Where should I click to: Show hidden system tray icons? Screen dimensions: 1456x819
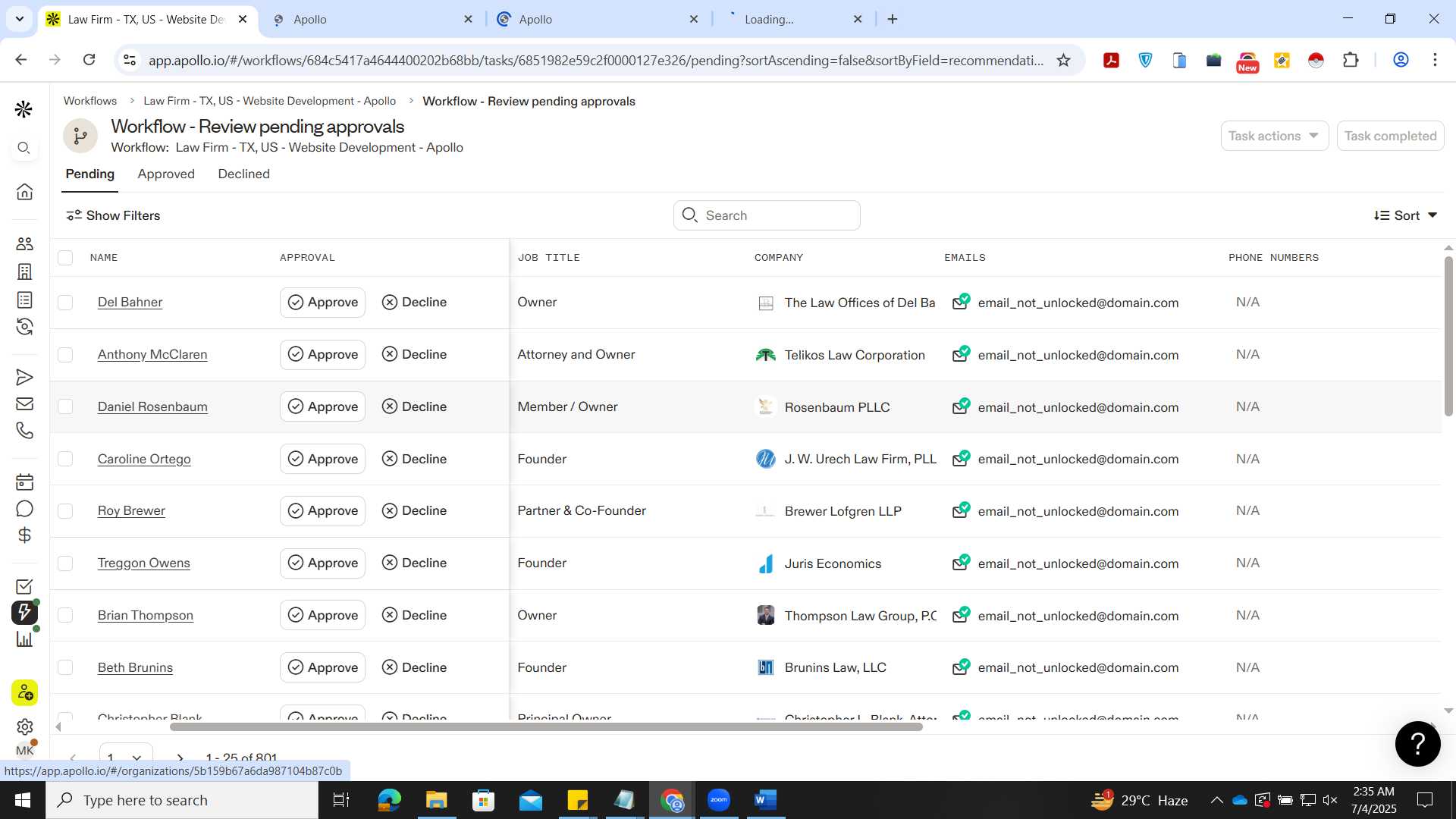click(x=1216, y=800)
